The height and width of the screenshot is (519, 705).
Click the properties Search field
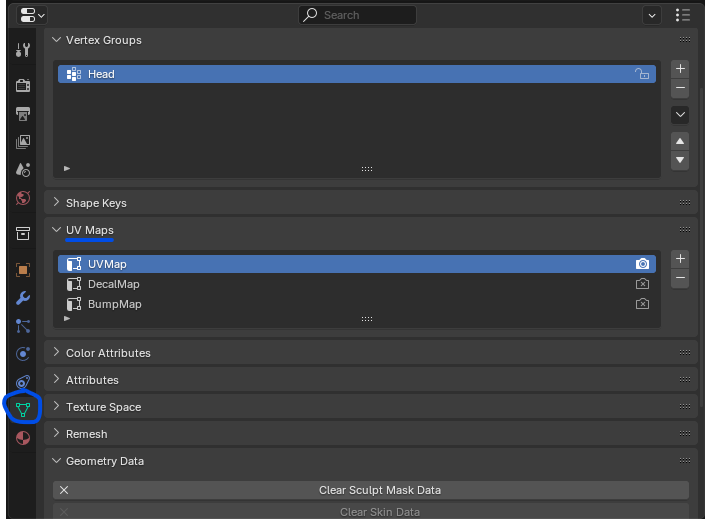point(358,15)
